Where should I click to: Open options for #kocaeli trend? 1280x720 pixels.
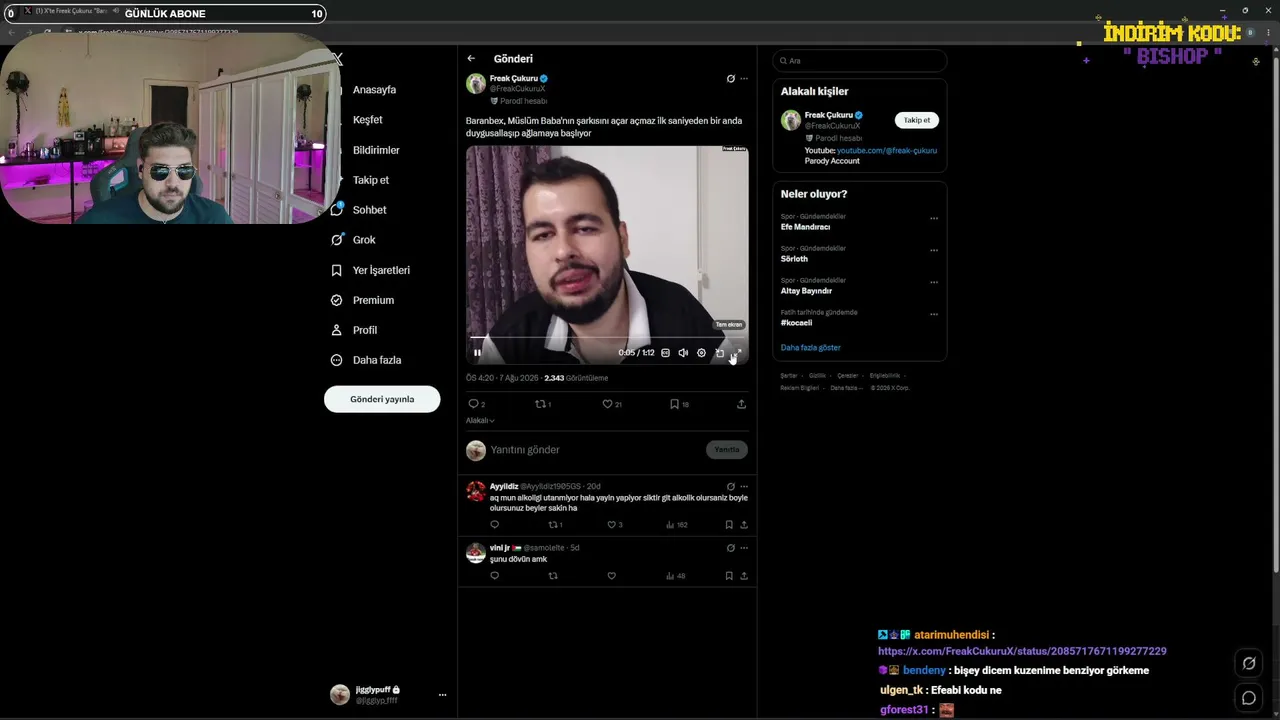click(x=934, y=314)
